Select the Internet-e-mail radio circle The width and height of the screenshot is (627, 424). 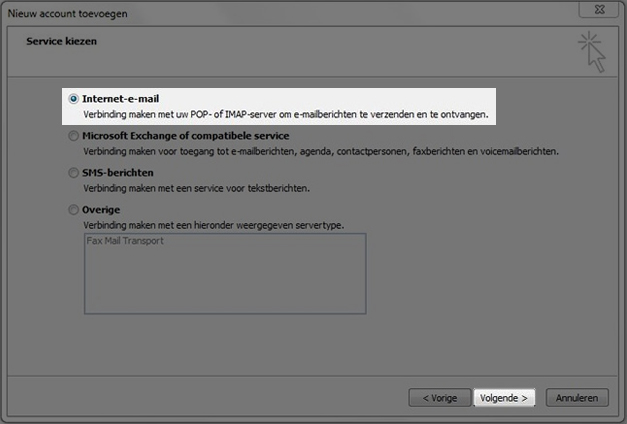pos(74,99)
